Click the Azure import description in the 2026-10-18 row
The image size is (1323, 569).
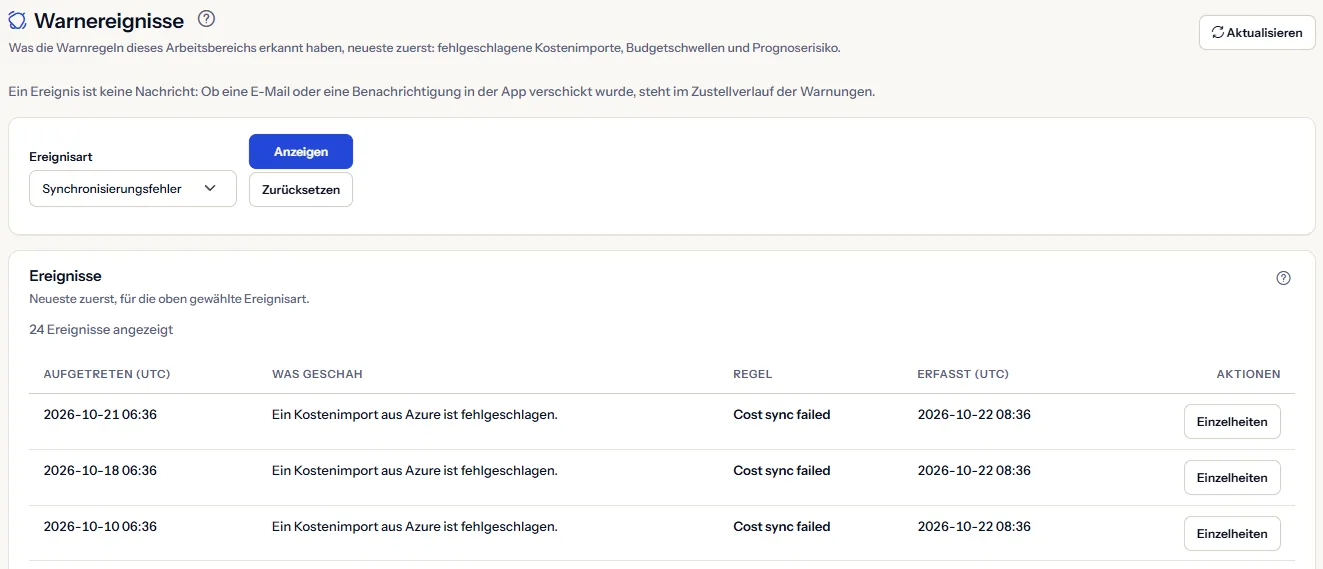(415, 470)
